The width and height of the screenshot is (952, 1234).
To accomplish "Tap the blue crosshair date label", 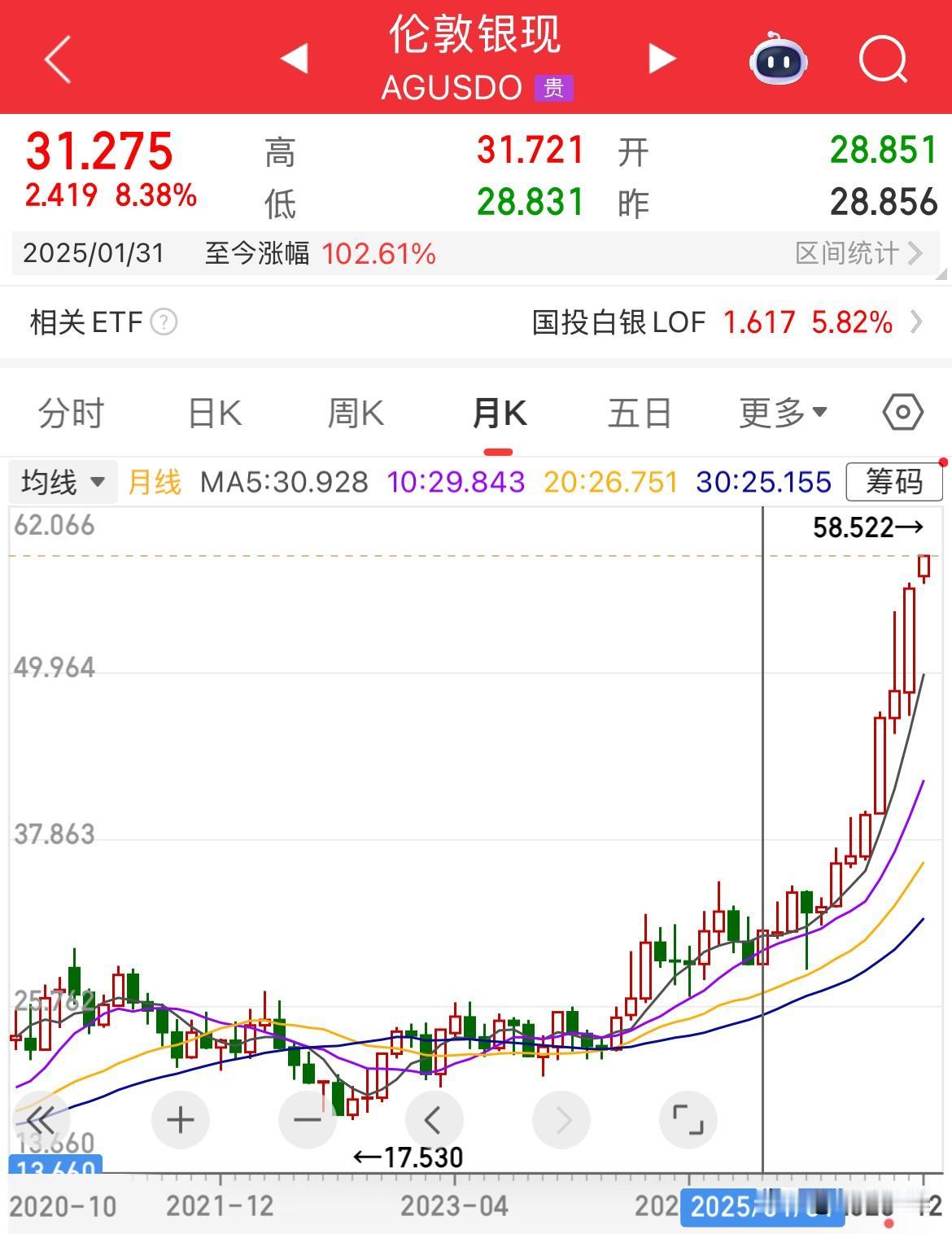I will [x=762, y=1206].
